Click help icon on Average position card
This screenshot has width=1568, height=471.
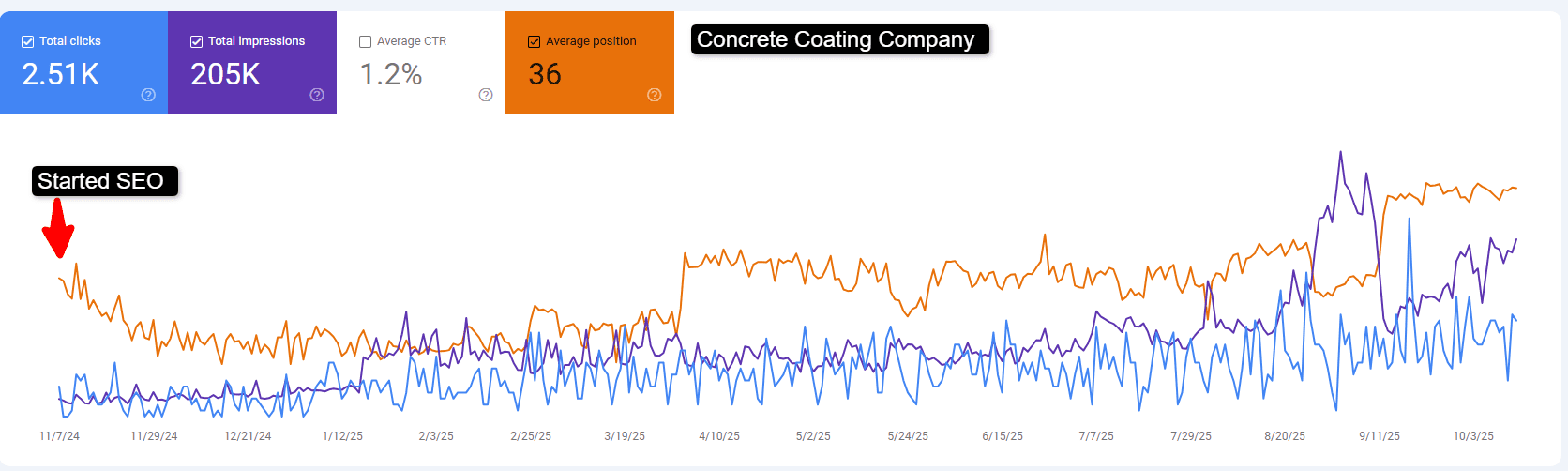655,95
